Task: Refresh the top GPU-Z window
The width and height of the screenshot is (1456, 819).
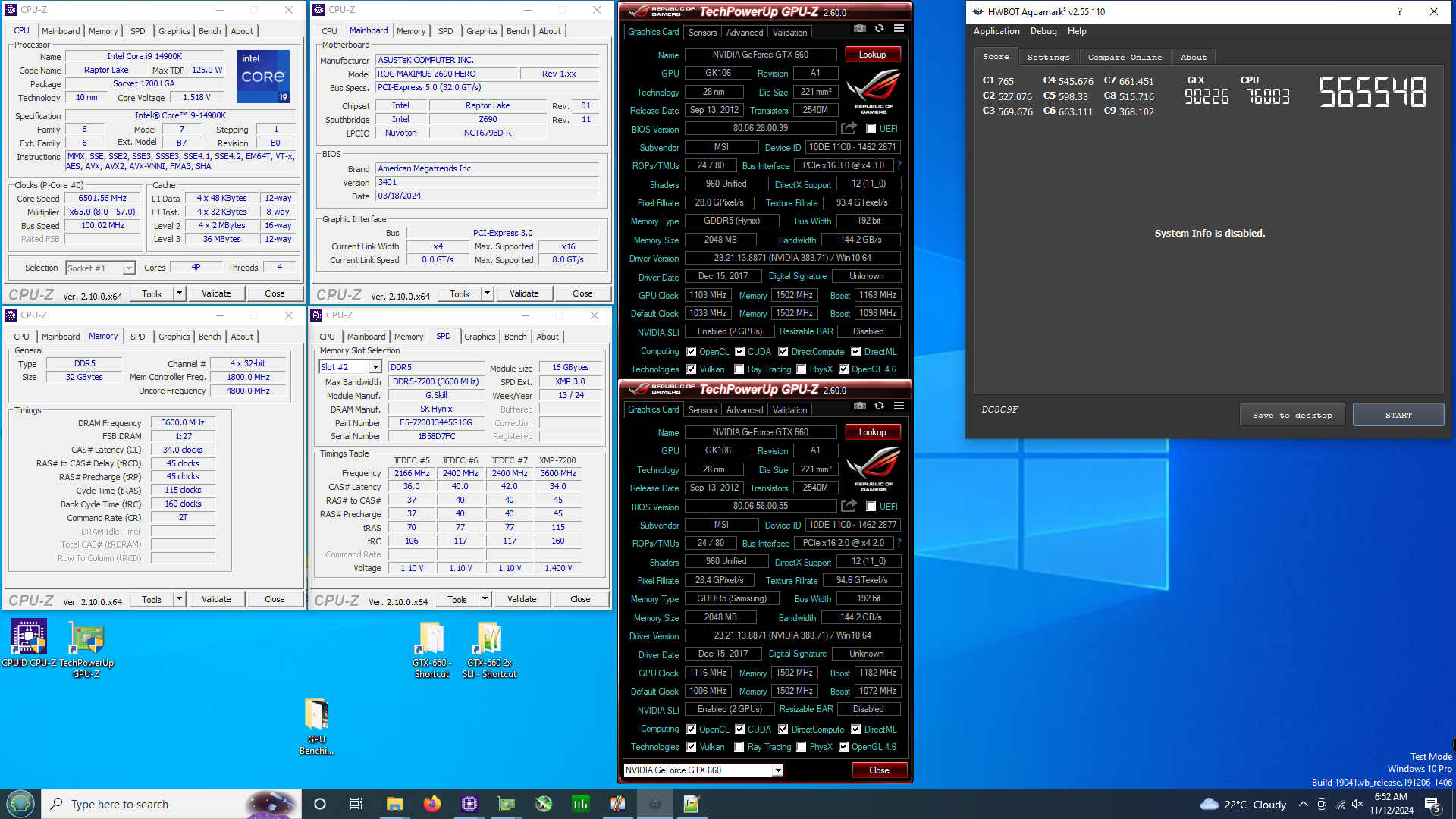Action: [879, 29]
